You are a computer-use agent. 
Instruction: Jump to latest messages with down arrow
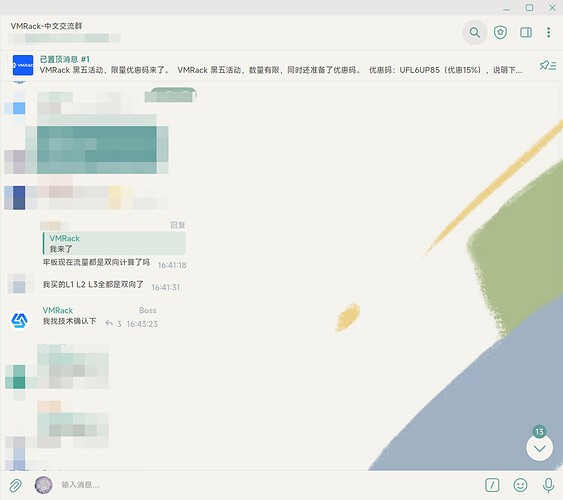point(539,448)
